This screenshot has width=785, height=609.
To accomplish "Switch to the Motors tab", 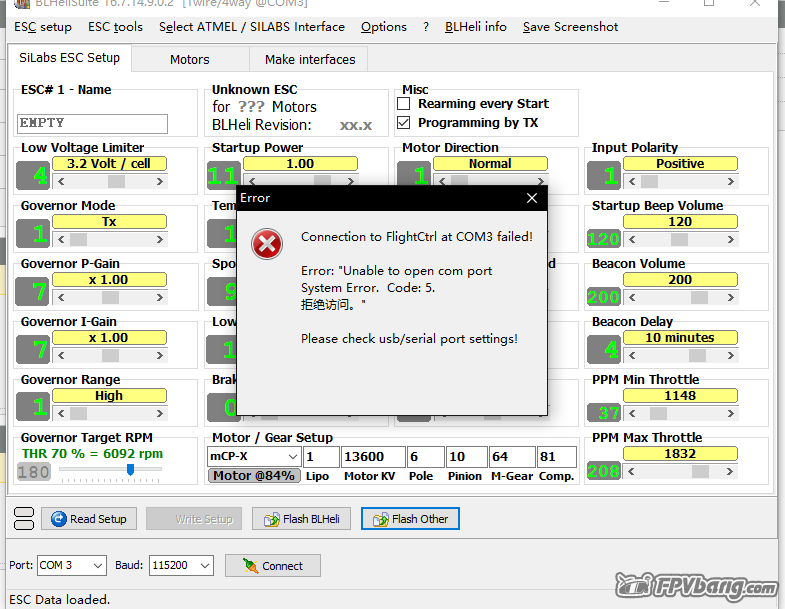I will [190, 60].
